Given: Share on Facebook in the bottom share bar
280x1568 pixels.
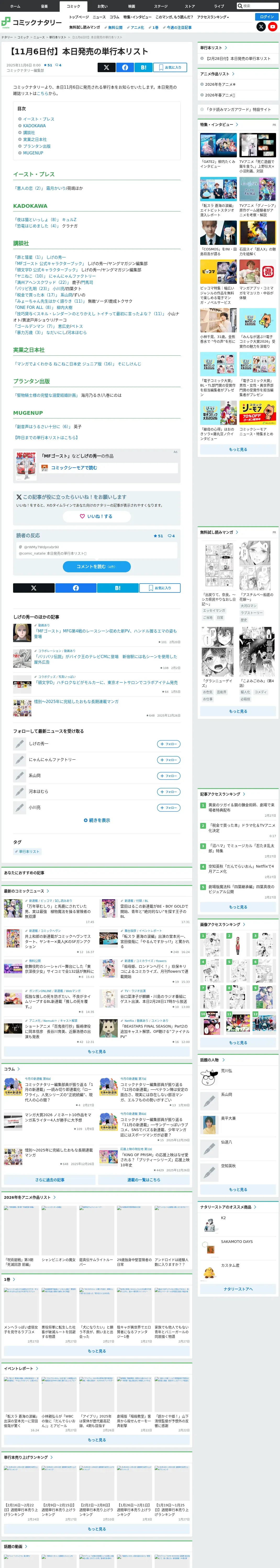Looking at the screenshot, I should tap(76, 588).
